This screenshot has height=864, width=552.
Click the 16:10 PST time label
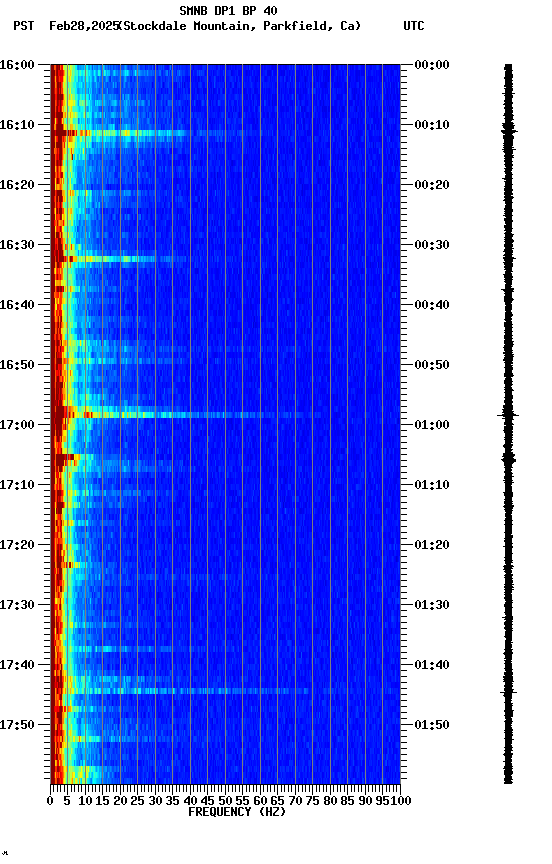click(x=17, y=125)
